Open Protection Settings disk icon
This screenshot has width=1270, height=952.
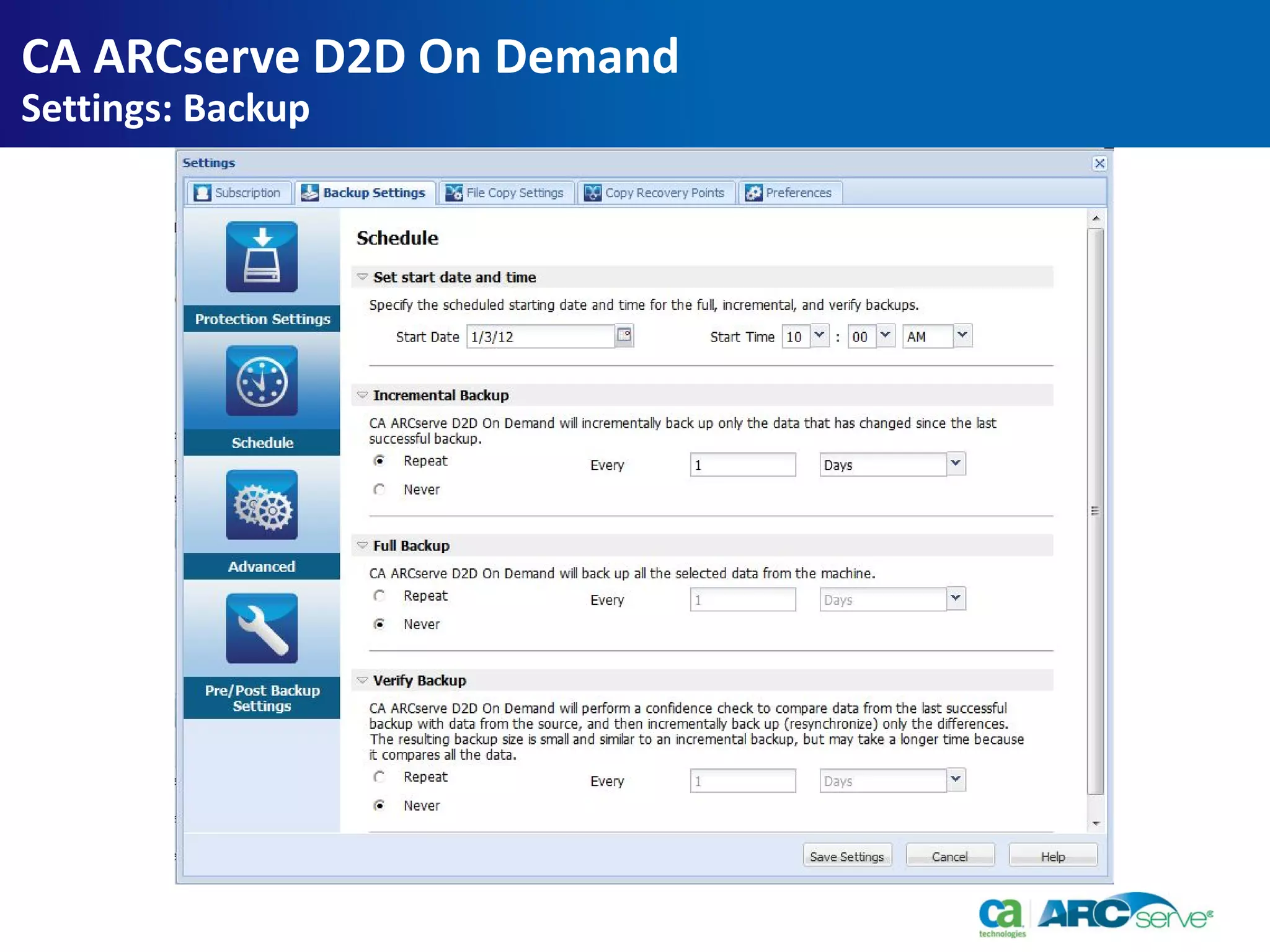coord(262,257)
